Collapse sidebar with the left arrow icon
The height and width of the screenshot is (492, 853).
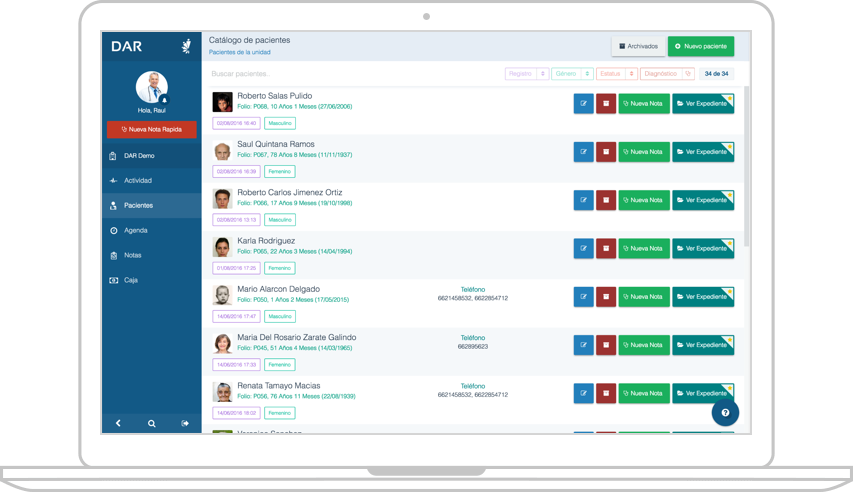[118, 424]
